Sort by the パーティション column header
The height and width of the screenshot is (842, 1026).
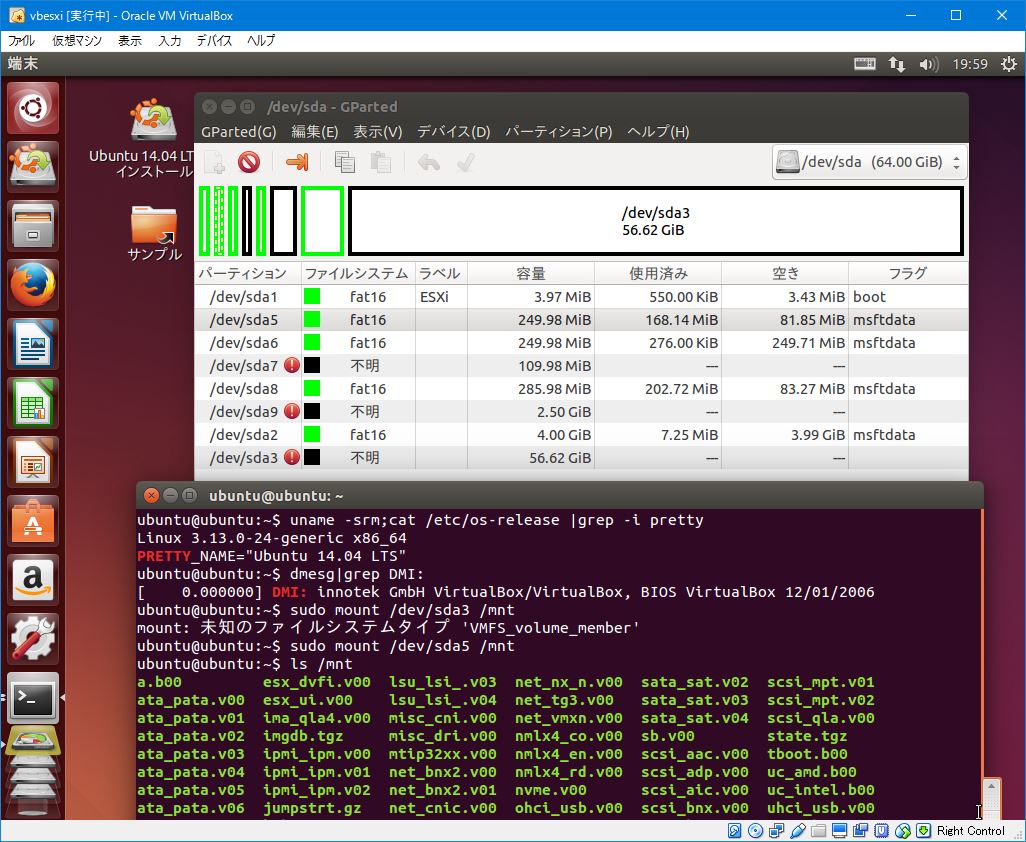click(x=248, y=273)
